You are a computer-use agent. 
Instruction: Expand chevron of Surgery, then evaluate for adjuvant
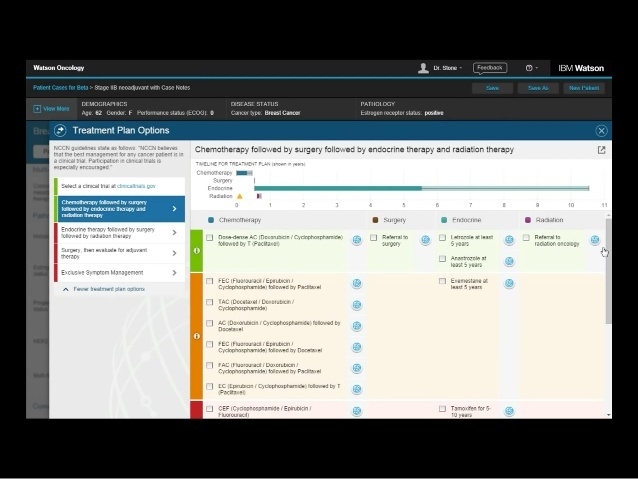tap(175, 253)
